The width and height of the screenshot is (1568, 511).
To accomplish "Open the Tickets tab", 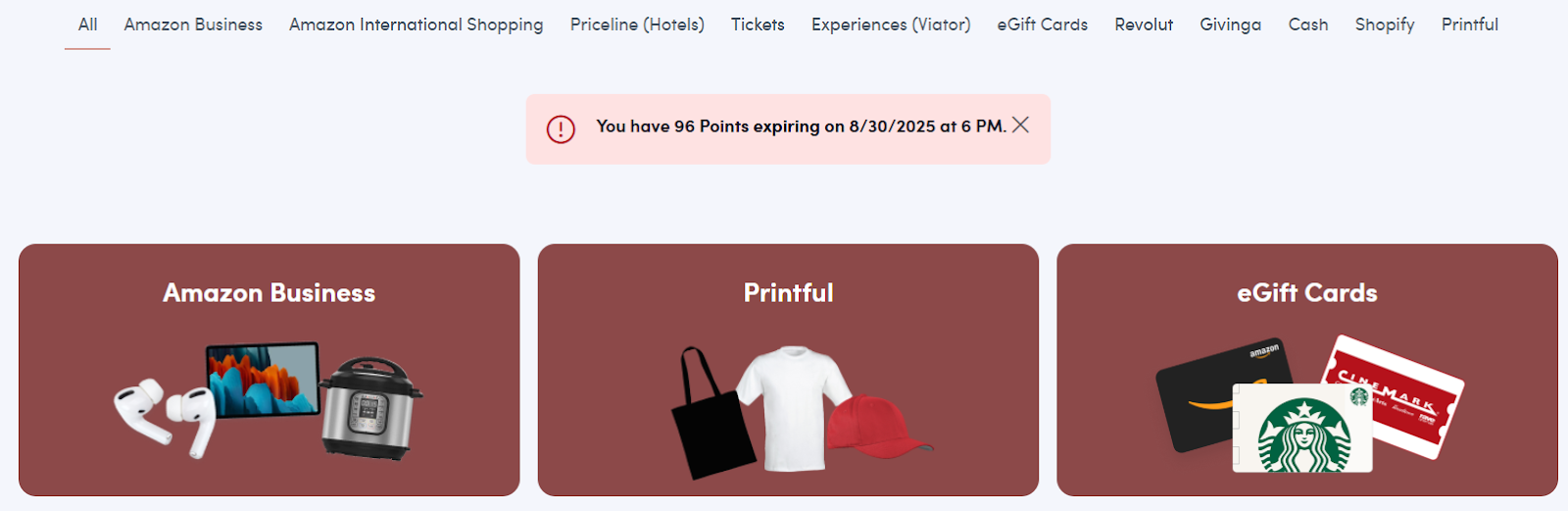I will click(758, 25).
